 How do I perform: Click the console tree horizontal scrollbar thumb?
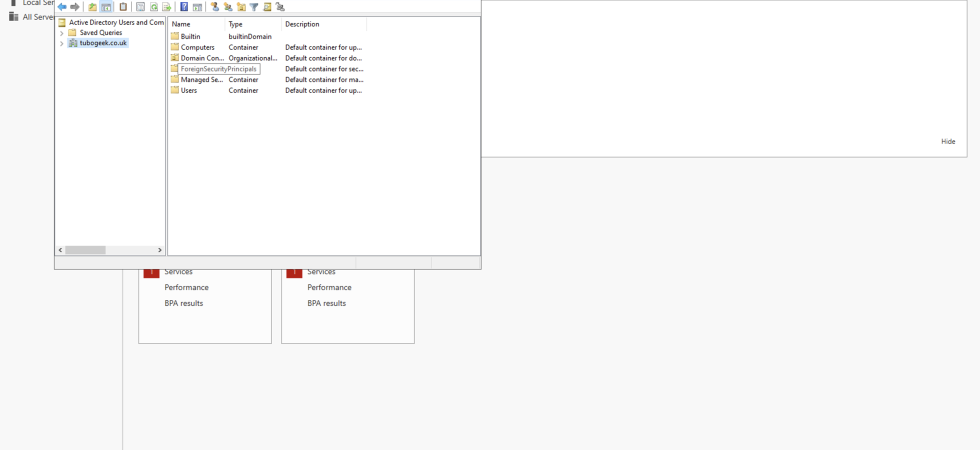click(85, 250)
